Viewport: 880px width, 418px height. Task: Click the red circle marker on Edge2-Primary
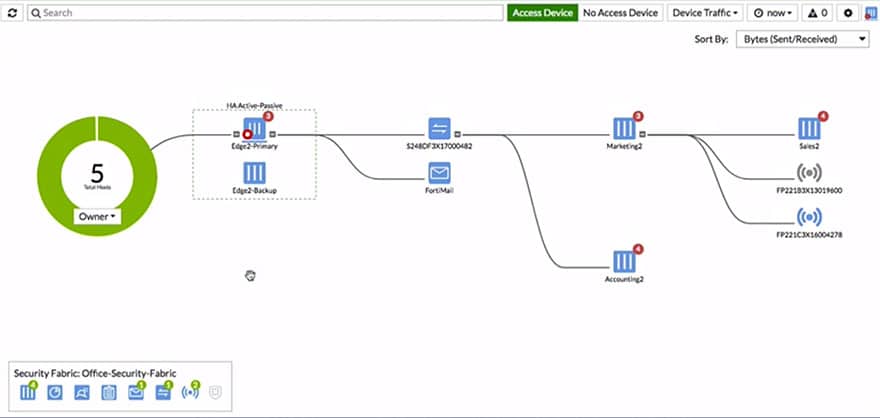coord(246,135)
